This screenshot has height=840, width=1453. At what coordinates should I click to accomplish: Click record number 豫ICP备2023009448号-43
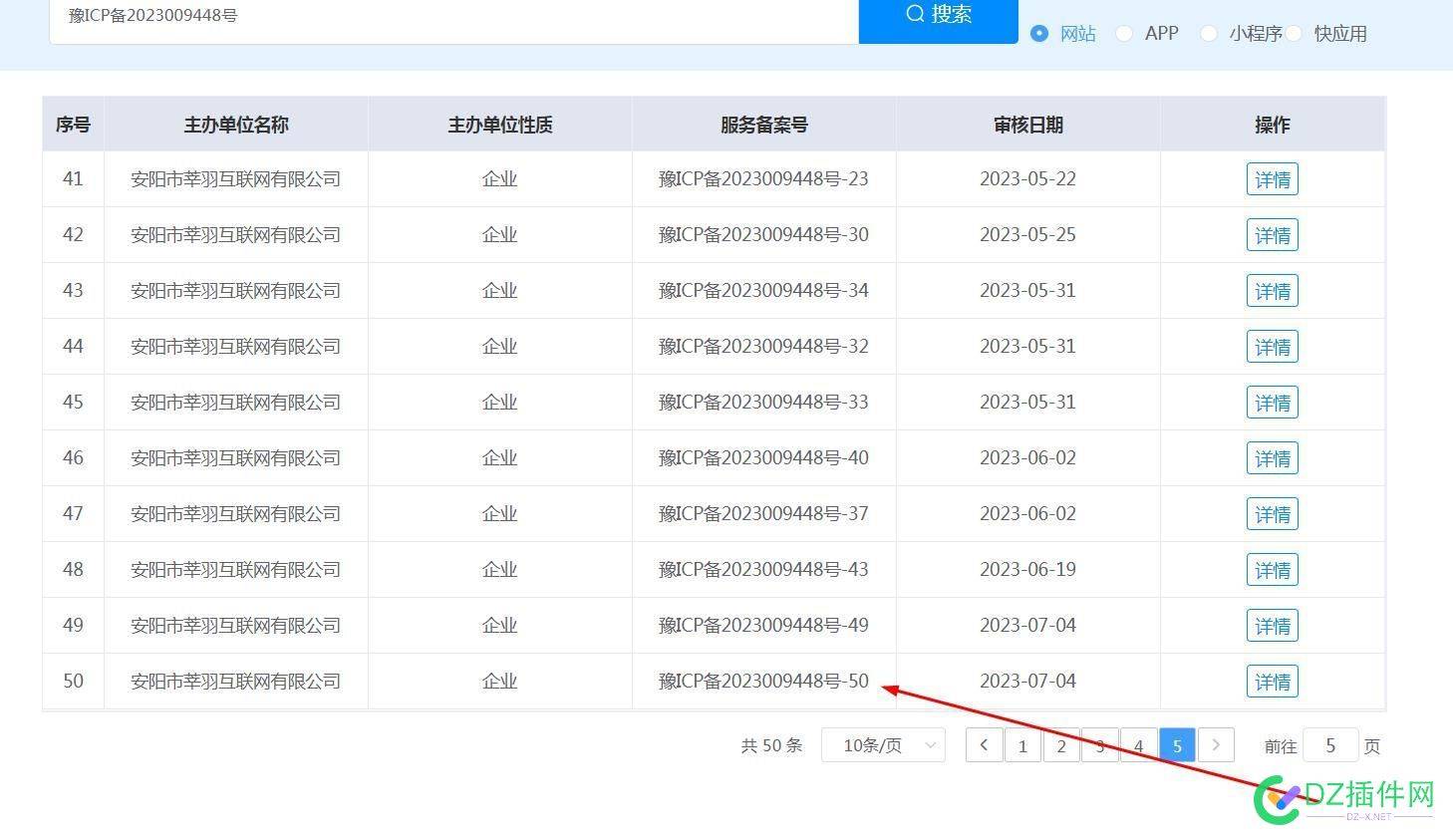(x=763, y=570)
